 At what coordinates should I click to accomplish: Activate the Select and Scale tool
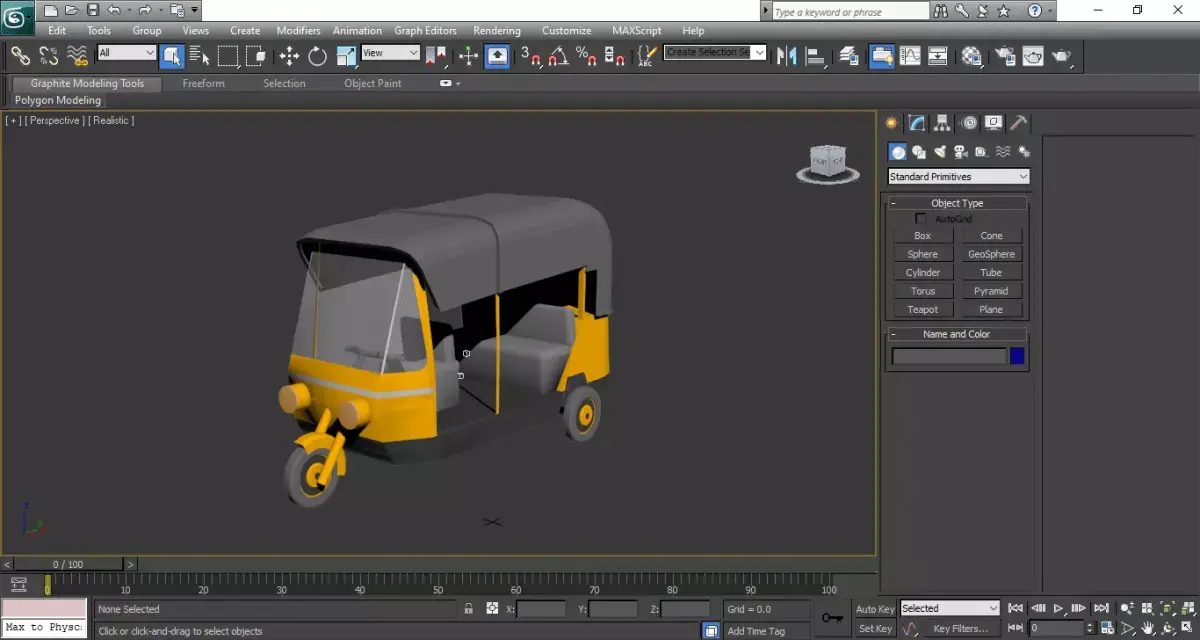coord(346,55)
